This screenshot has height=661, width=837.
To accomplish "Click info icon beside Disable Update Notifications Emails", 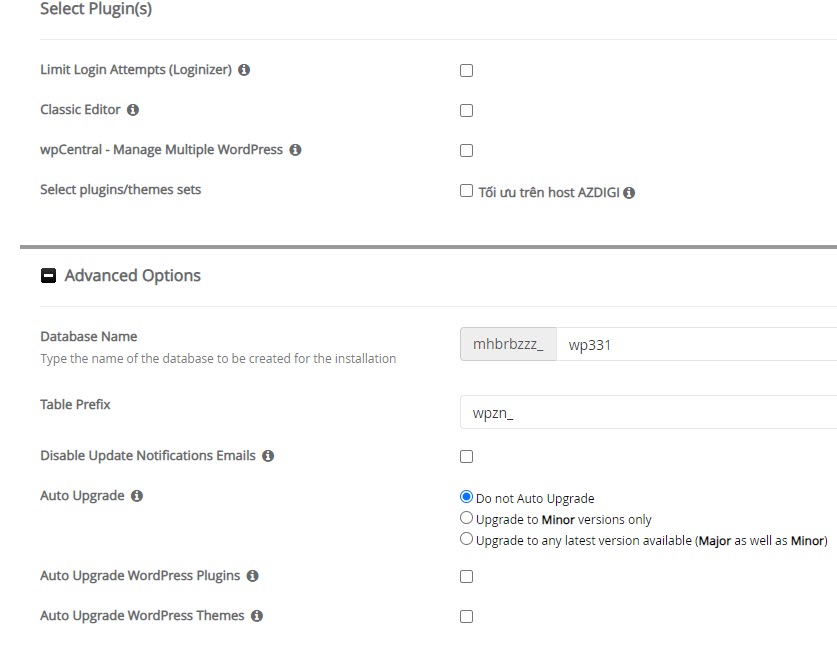I will tap(268, 456).
